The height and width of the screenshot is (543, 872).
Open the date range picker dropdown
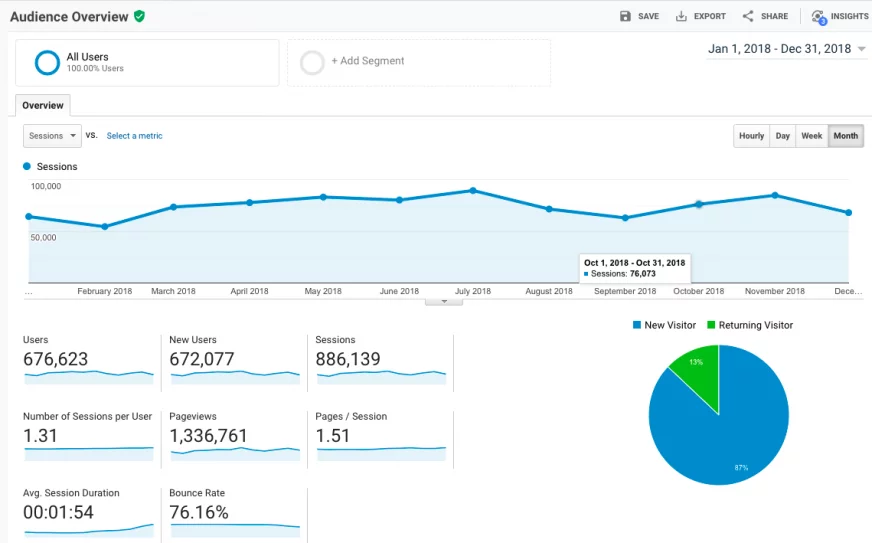[x=787, y=49]
